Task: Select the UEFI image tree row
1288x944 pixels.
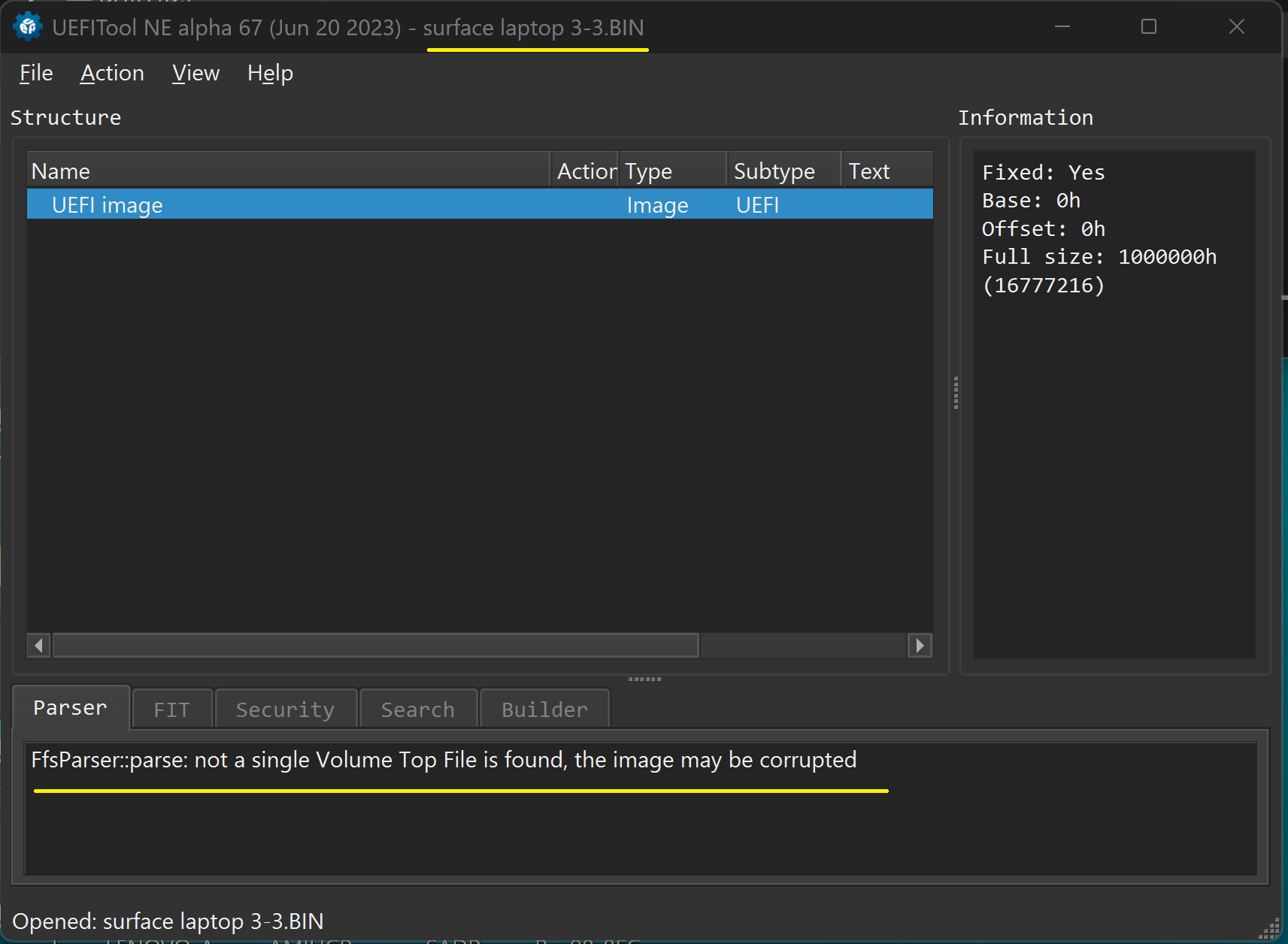Action: tap(108, 205)
